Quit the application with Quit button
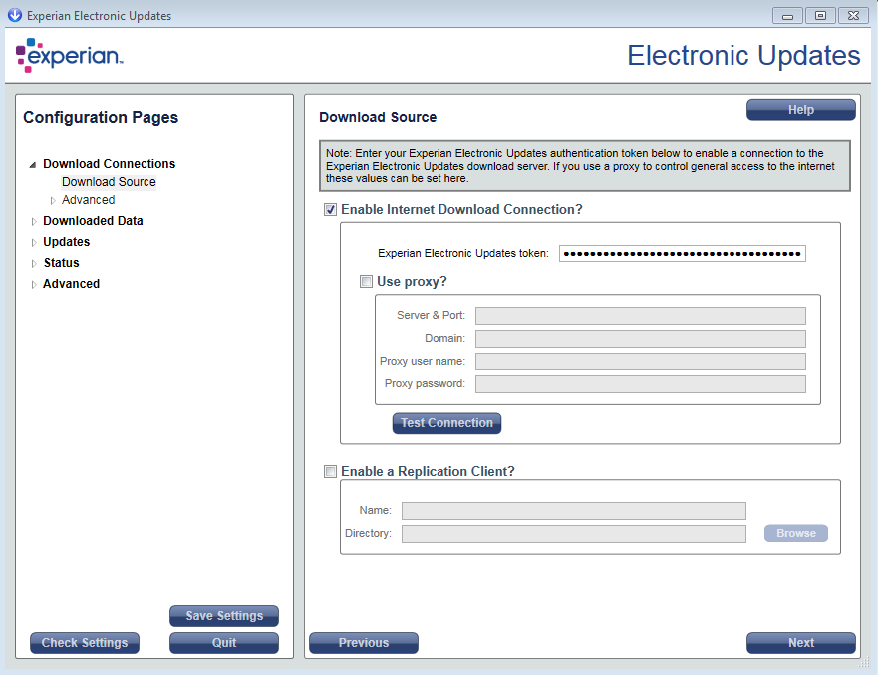 (224, 643)
